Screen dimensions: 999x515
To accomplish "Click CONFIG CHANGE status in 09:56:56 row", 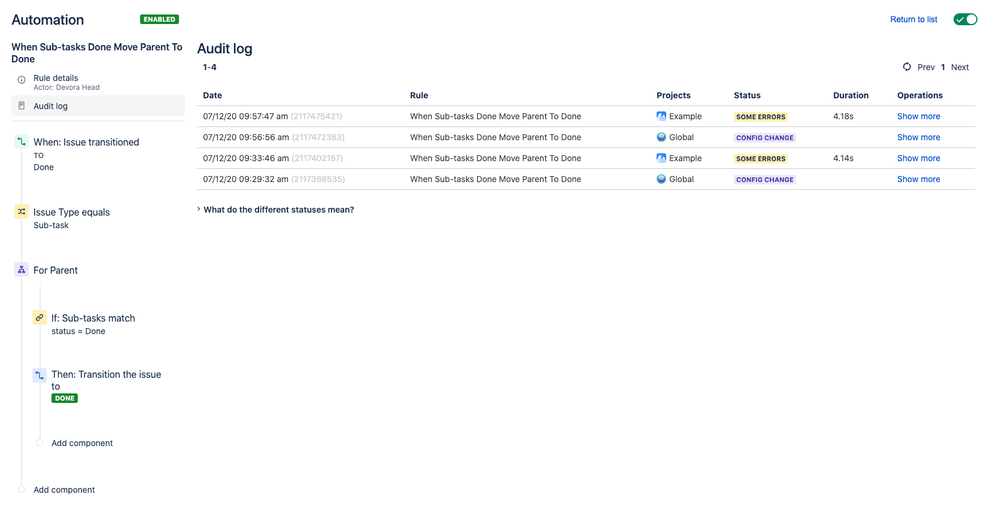I will (x=765, y=138).
